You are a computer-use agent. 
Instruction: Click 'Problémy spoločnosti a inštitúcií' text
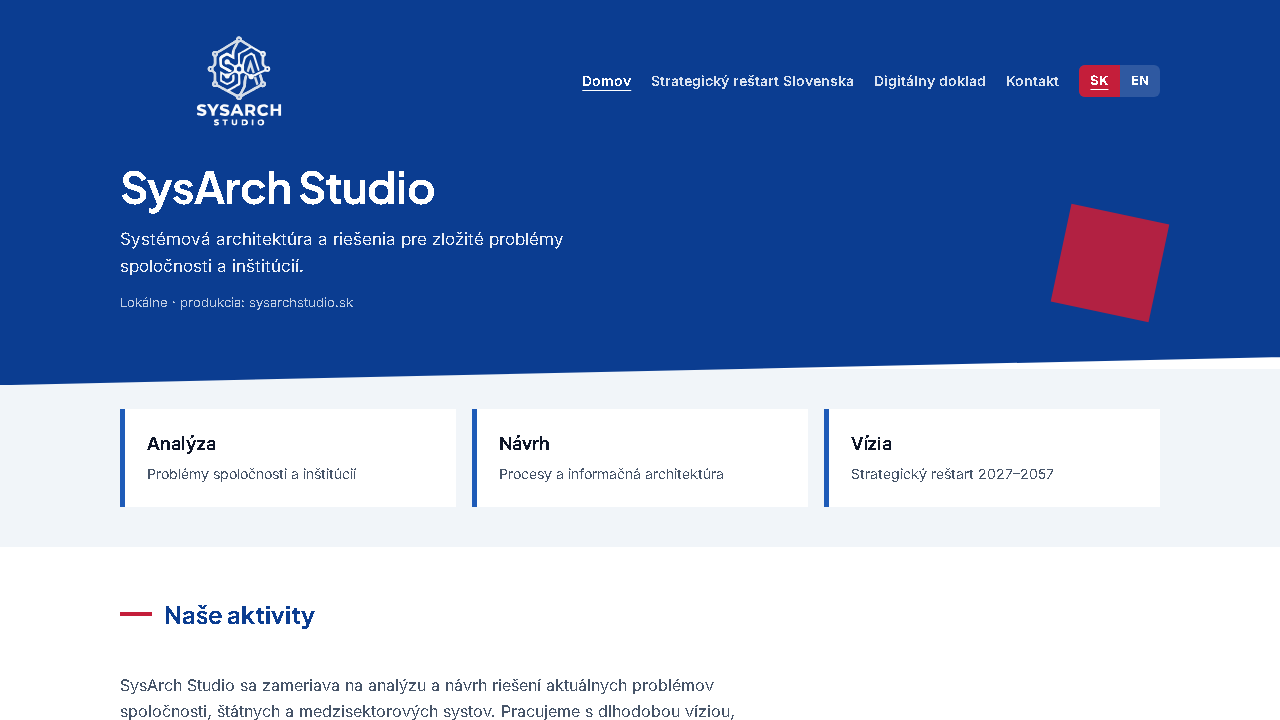[252, 474]
